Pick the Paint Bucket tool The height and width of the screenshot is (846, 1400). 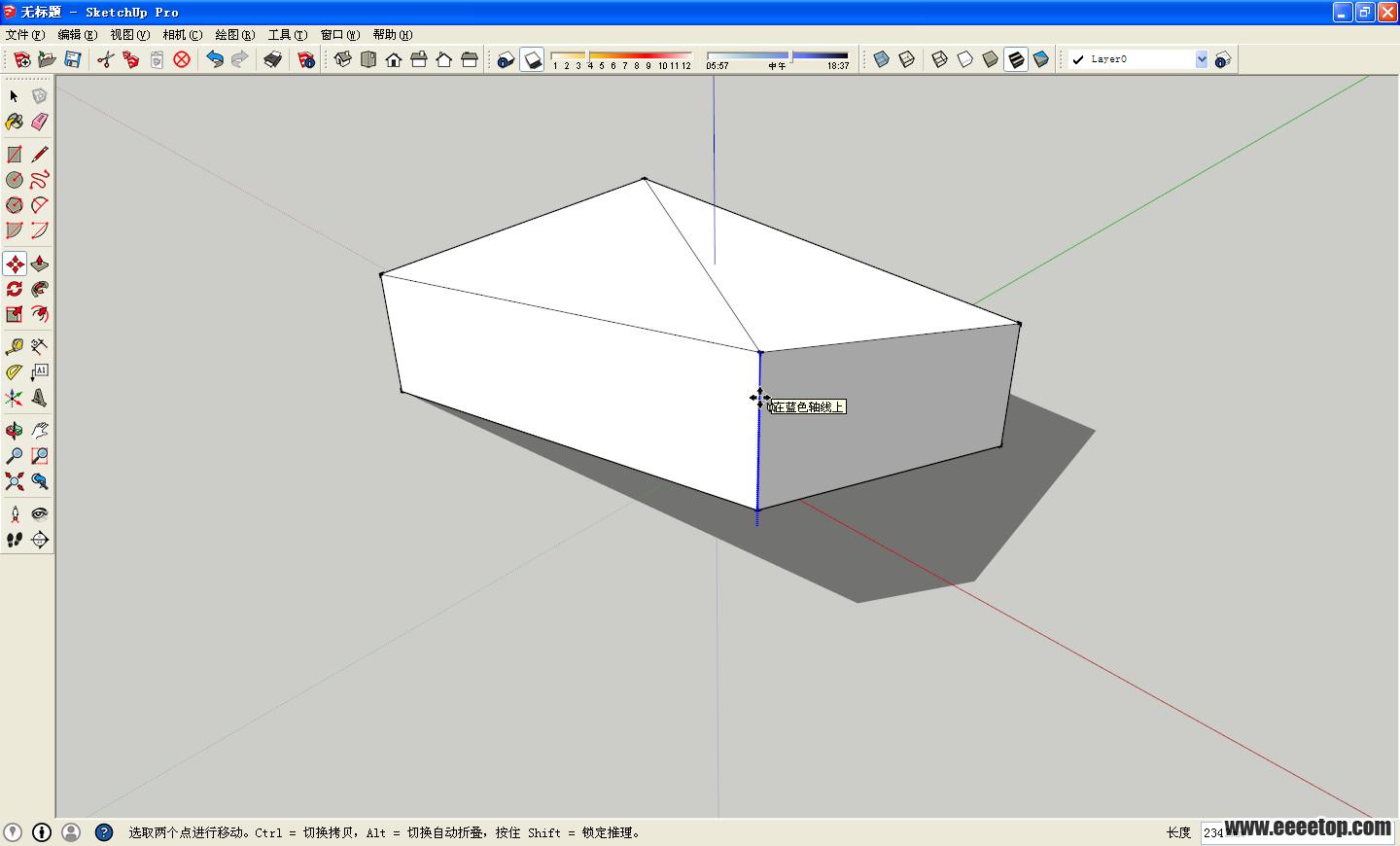tap(14, 122)
